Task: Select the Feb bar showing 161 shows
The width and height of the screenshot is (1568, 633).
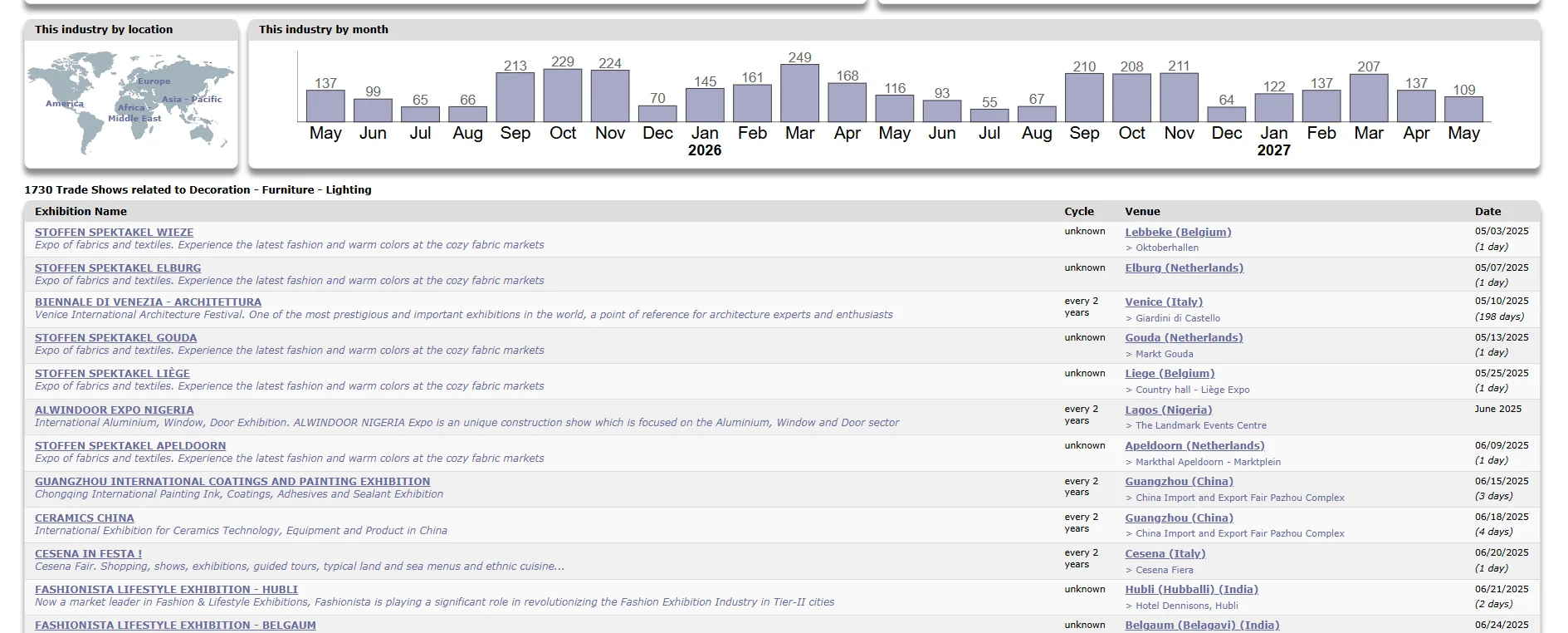Action: (x=752, y=104)
